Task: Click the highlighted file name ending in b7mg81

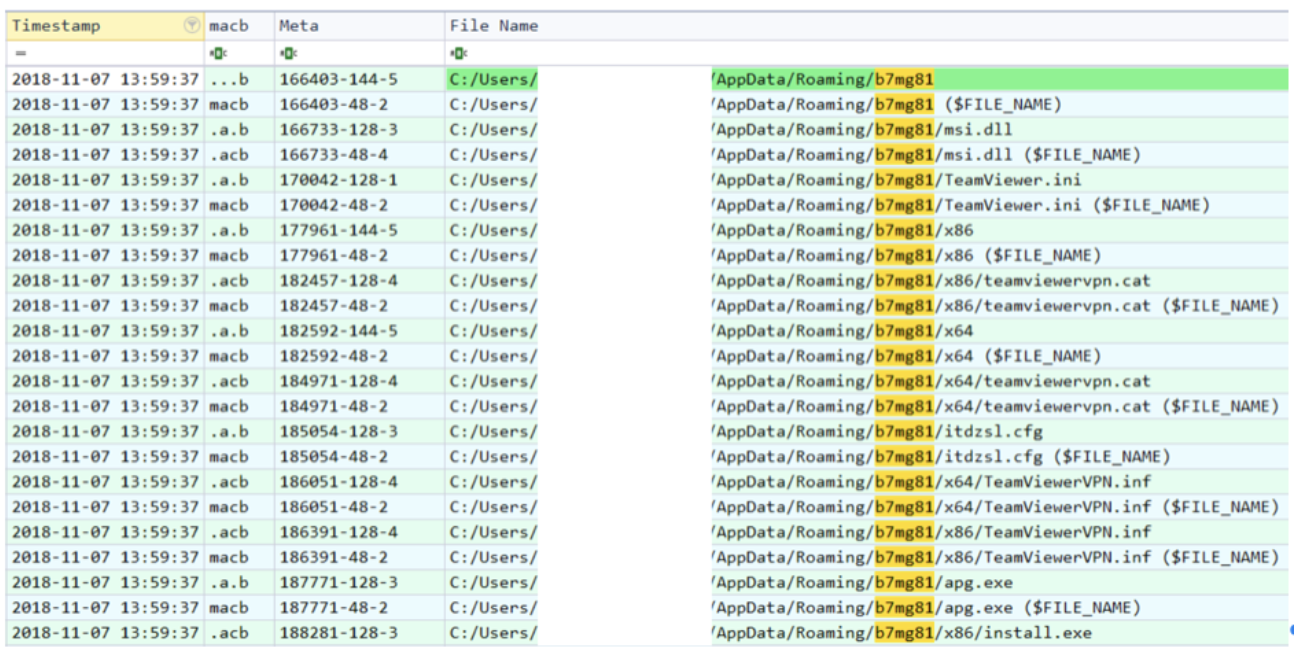Action: point(867,79)
